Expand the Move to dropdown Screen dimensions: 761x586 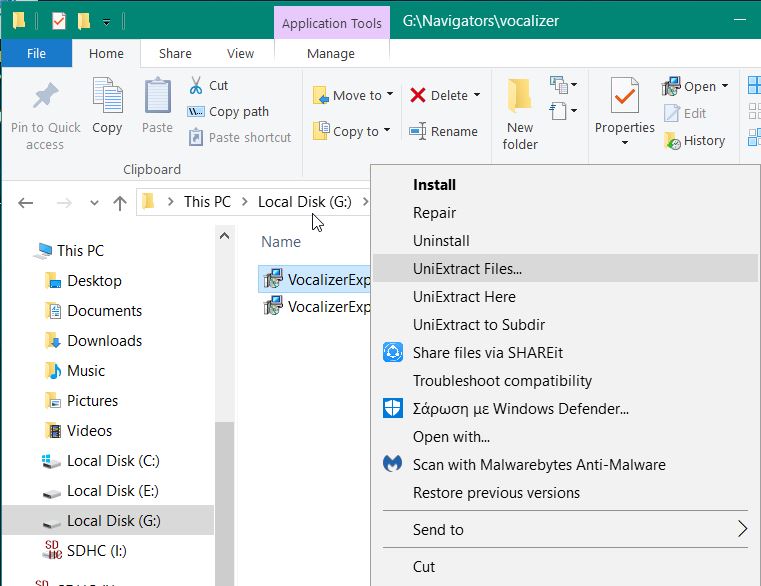pos(389,95)
